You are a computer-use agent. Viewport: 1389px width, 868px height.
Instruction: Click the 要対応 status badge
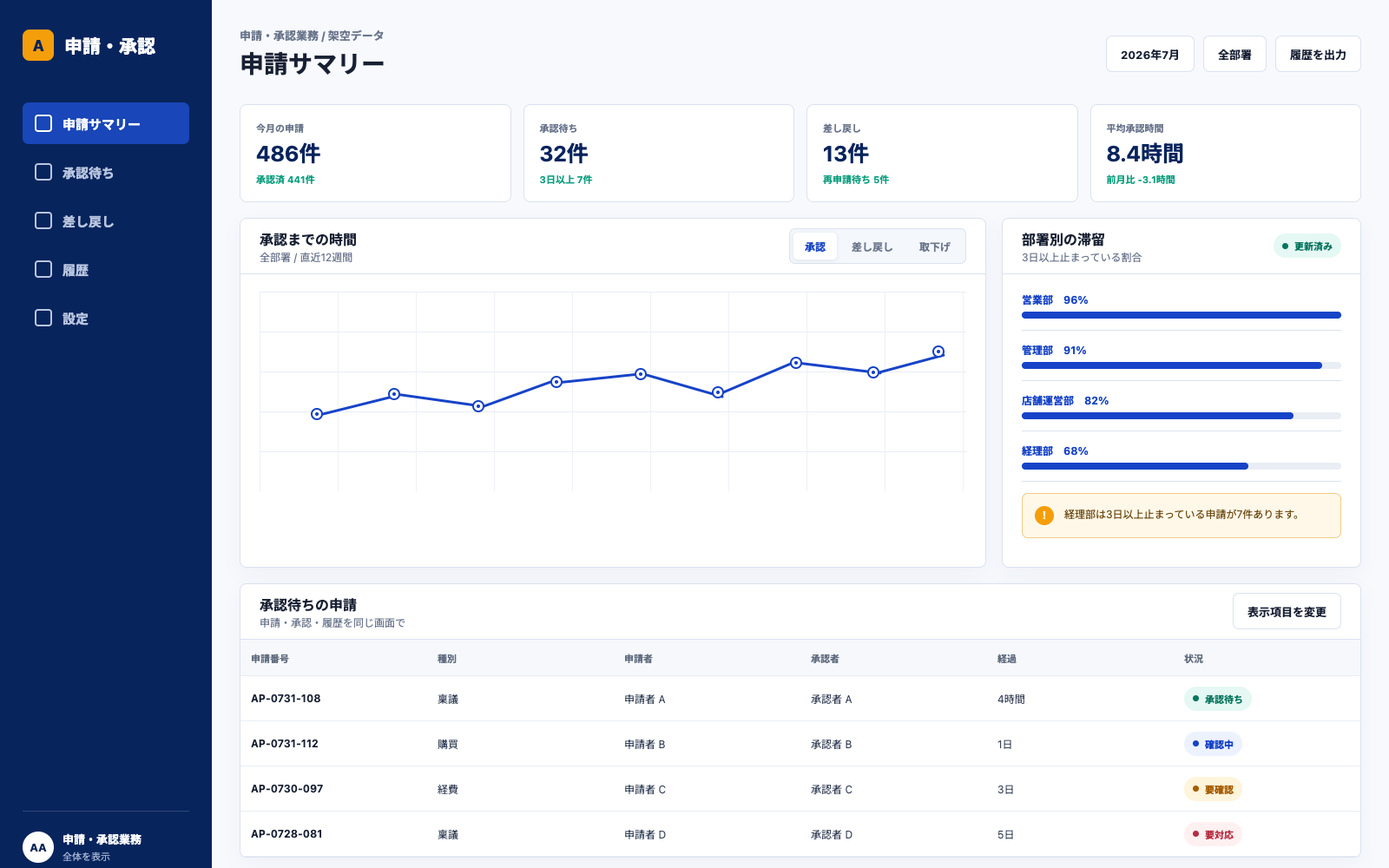[x=1213, y=834]
